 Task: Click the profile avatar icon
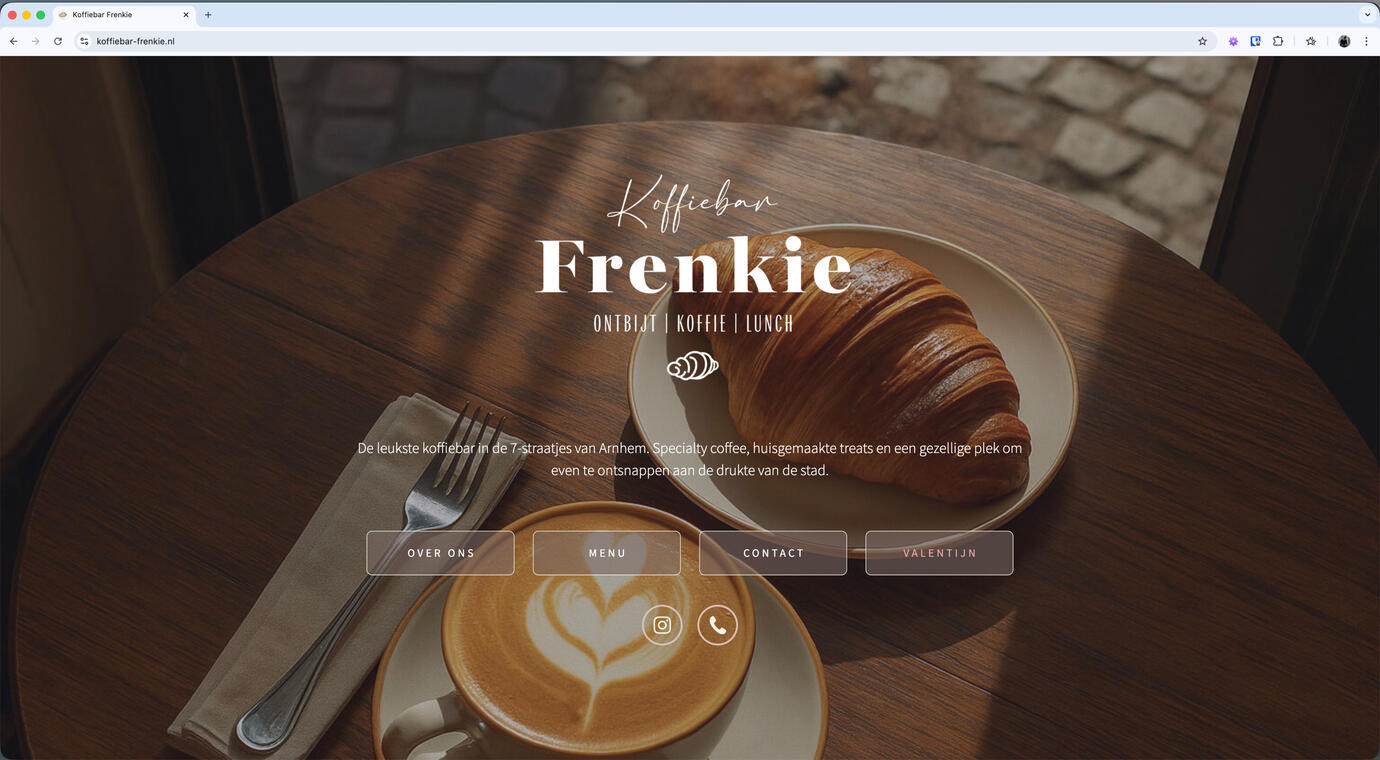pyautogui.click(x=1344, y=41)
